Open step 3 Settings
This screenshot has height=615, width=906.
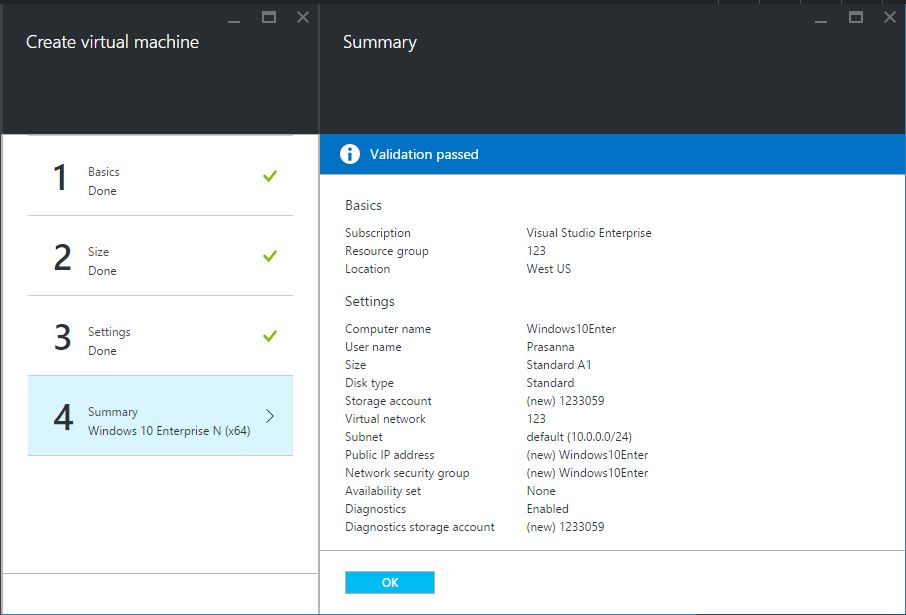tap(160, 336)
